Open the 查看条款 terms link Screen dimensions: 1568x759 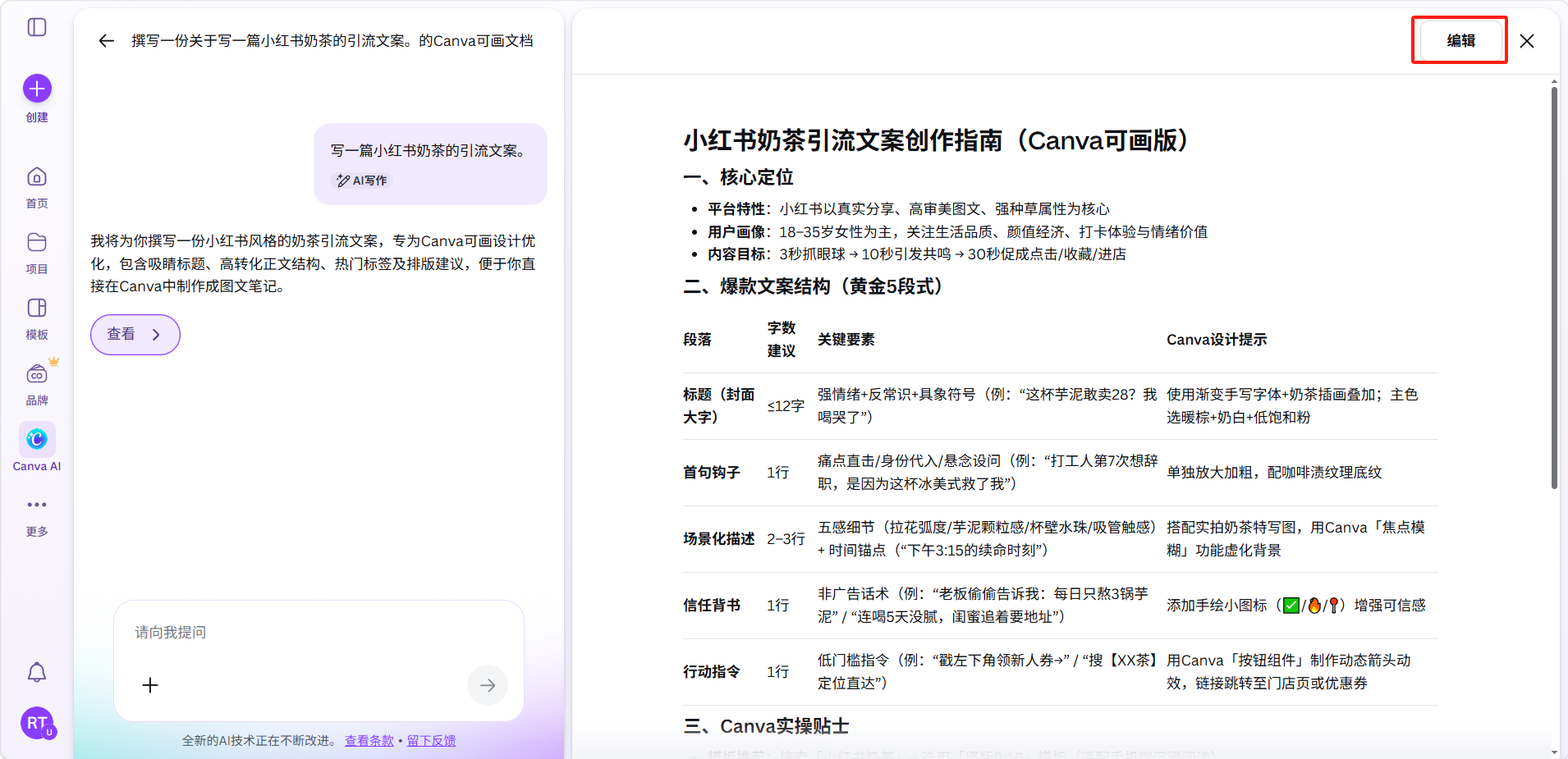tap(369, 741)
